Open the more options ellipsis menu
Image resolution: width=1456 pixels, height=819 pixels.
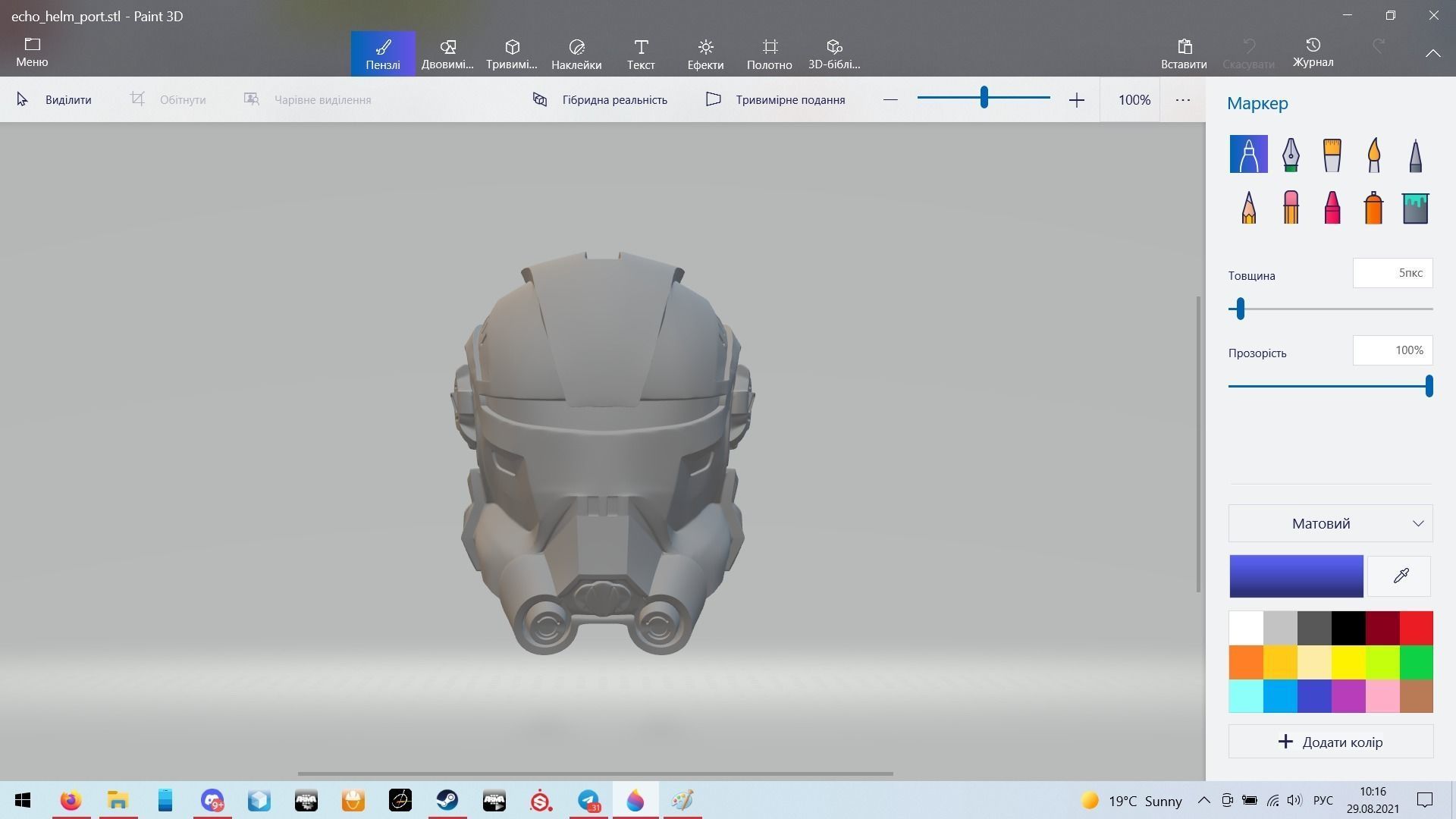[1182, 99]
